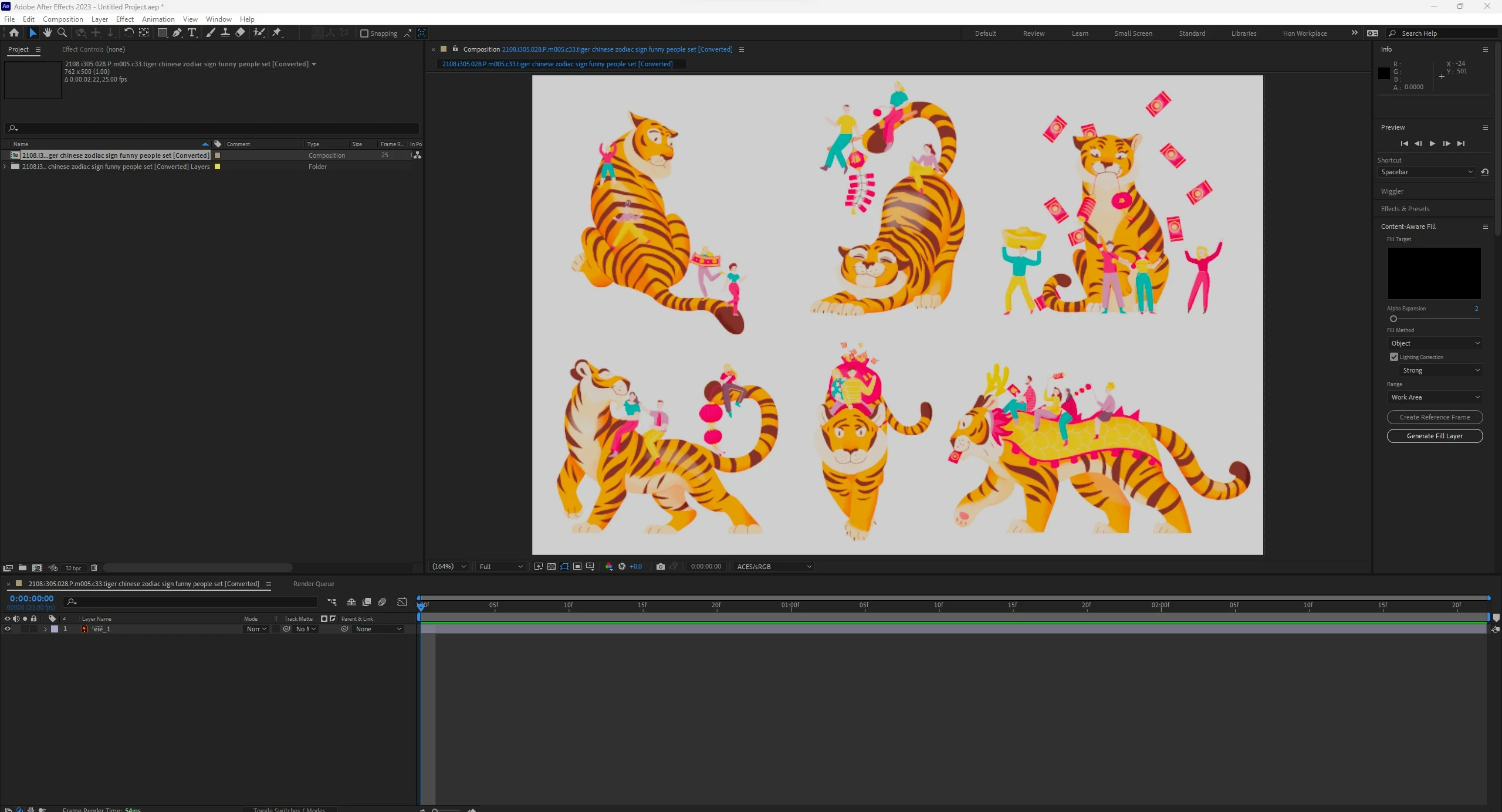Select the Zoom tool
Screen dimensions: 1502x812
tap(62, 33)
